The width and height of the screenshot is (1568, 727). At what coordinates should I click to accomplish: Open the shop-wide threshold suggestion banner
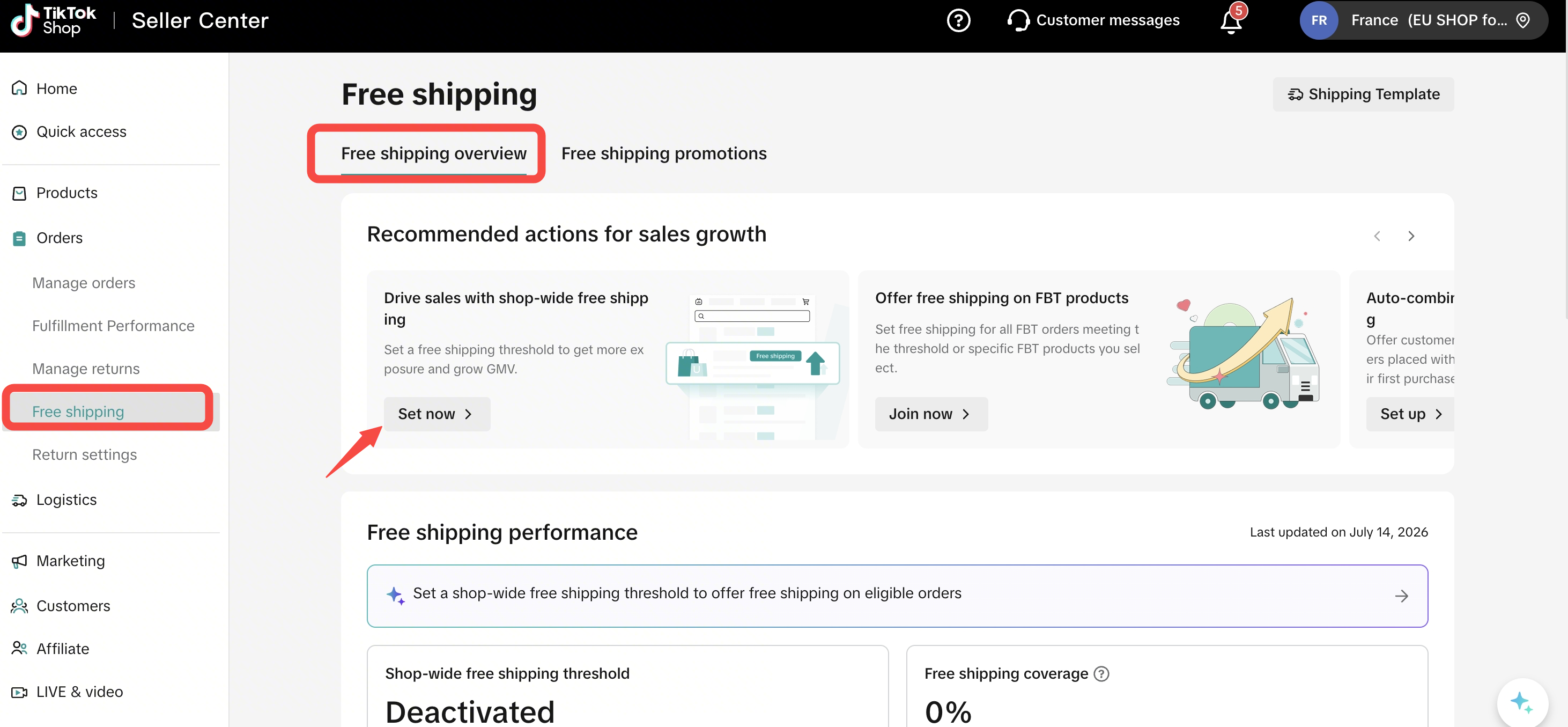pyautogui.click(x=897, y=596)
